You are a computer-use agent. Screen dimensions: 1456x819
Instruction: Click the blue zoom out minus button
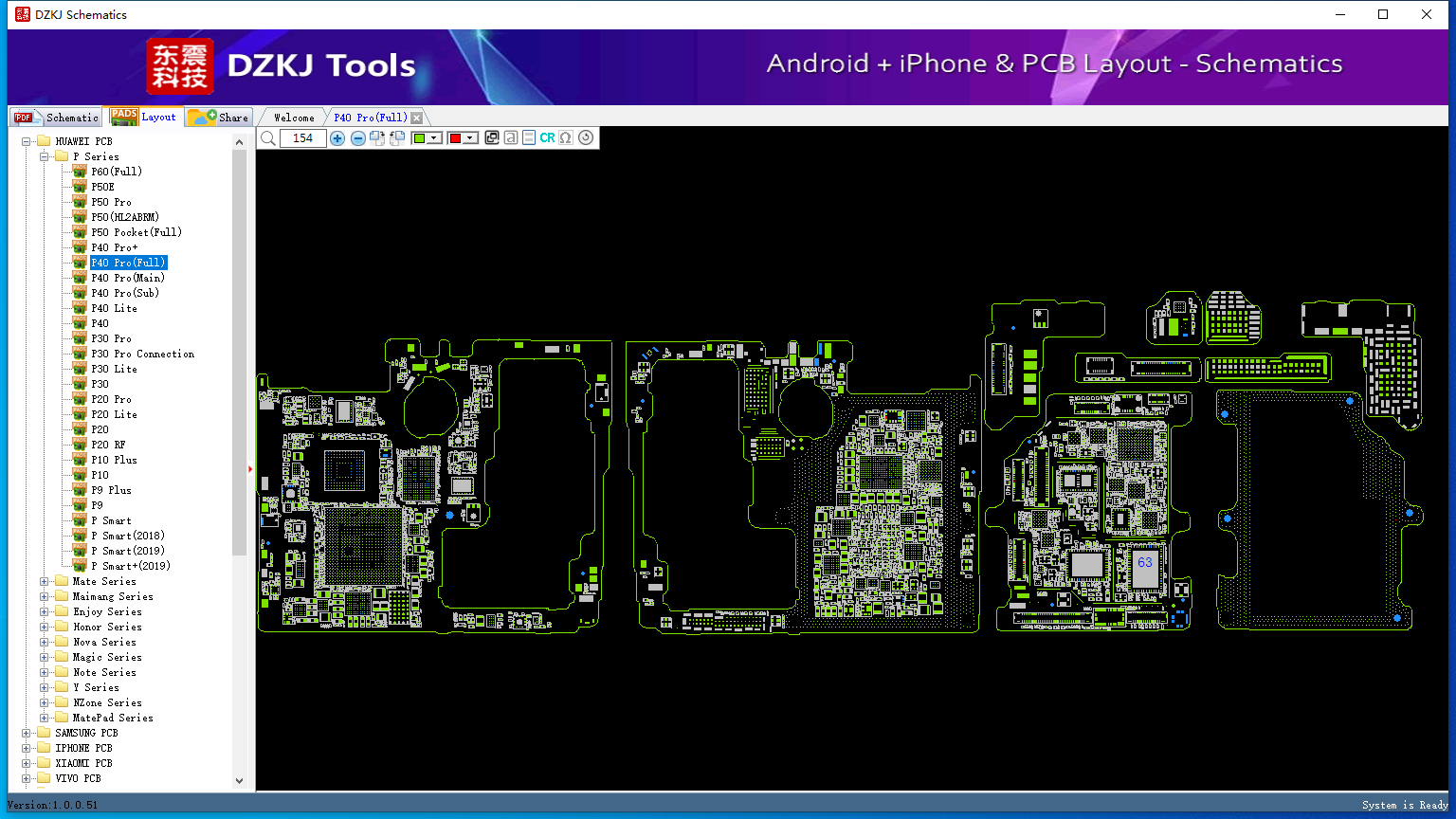coord(358,138)
